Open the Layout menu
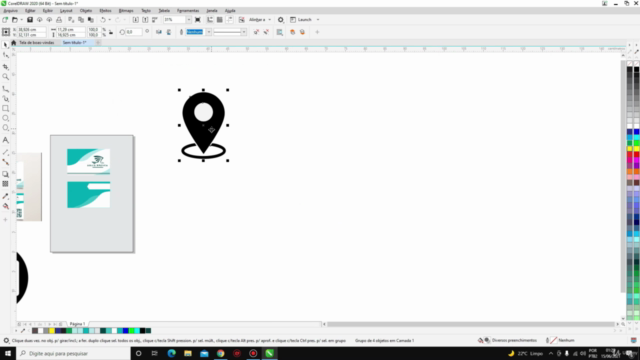 coord(66,11)
